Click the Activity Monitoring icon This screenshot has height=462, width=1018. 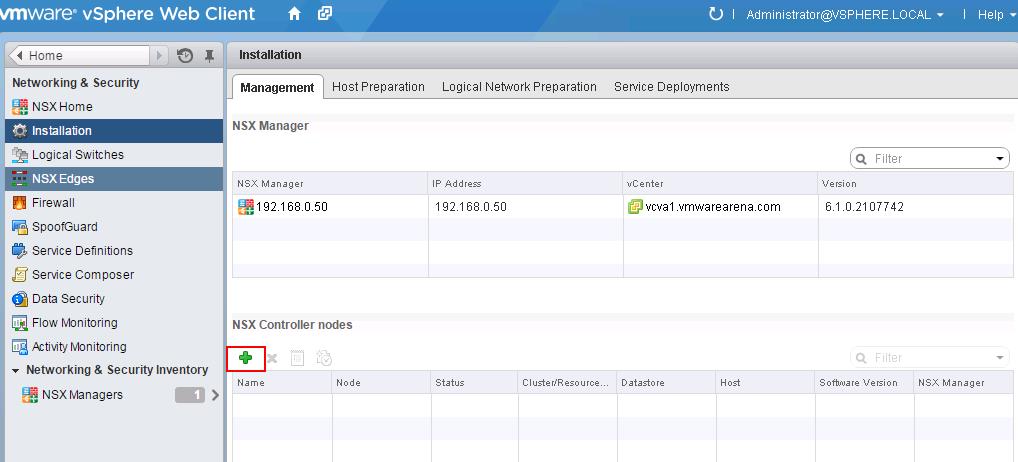coord(20,347)
